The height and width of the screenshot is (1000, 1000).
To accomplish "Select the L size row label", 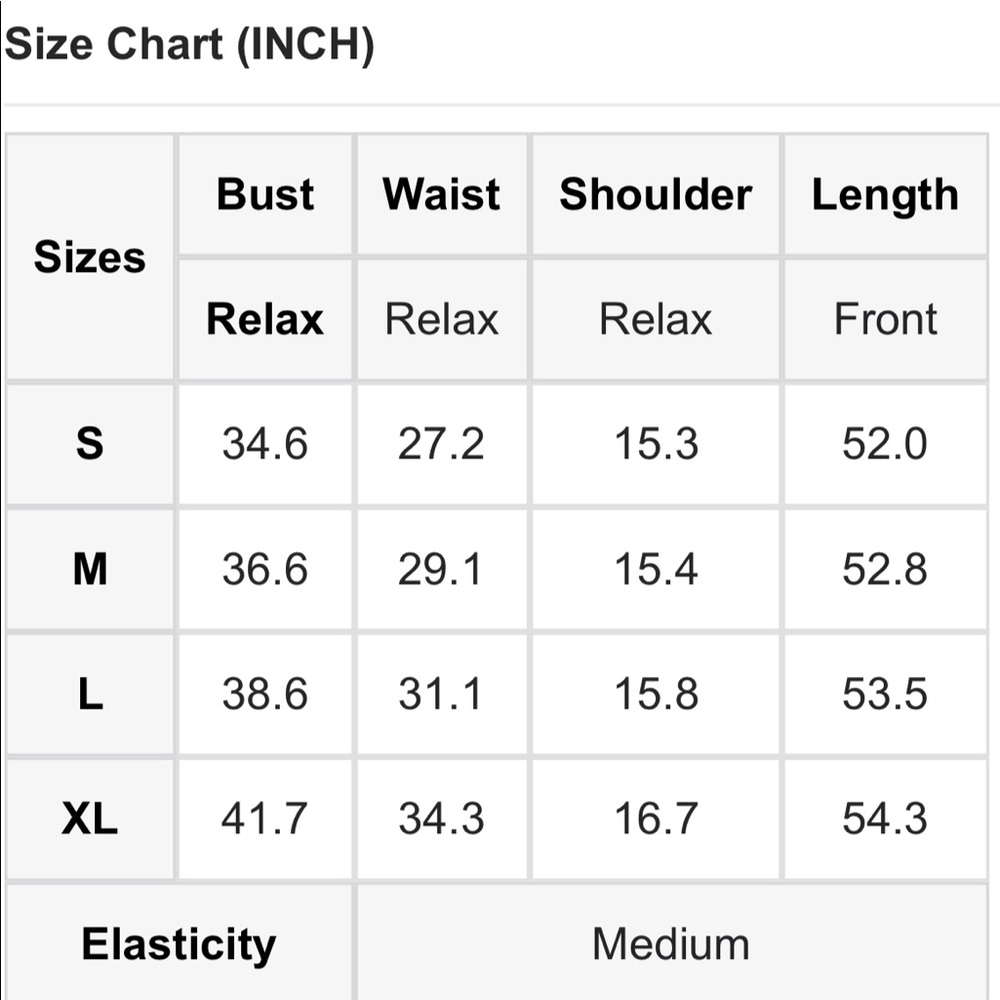I will point(90,694).
